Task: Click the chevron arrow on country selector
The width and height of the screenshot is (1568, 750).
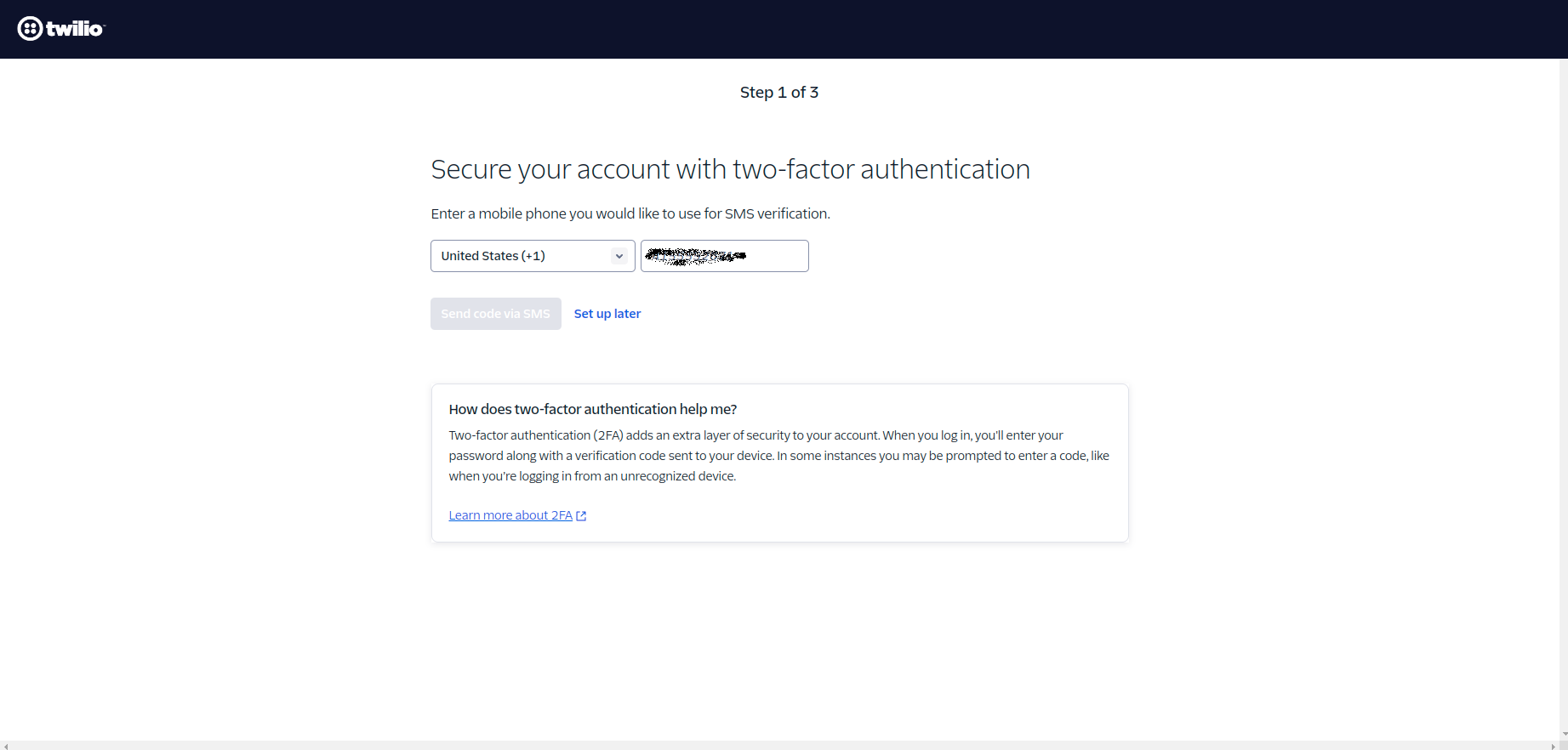Action: tap(619, 256)
